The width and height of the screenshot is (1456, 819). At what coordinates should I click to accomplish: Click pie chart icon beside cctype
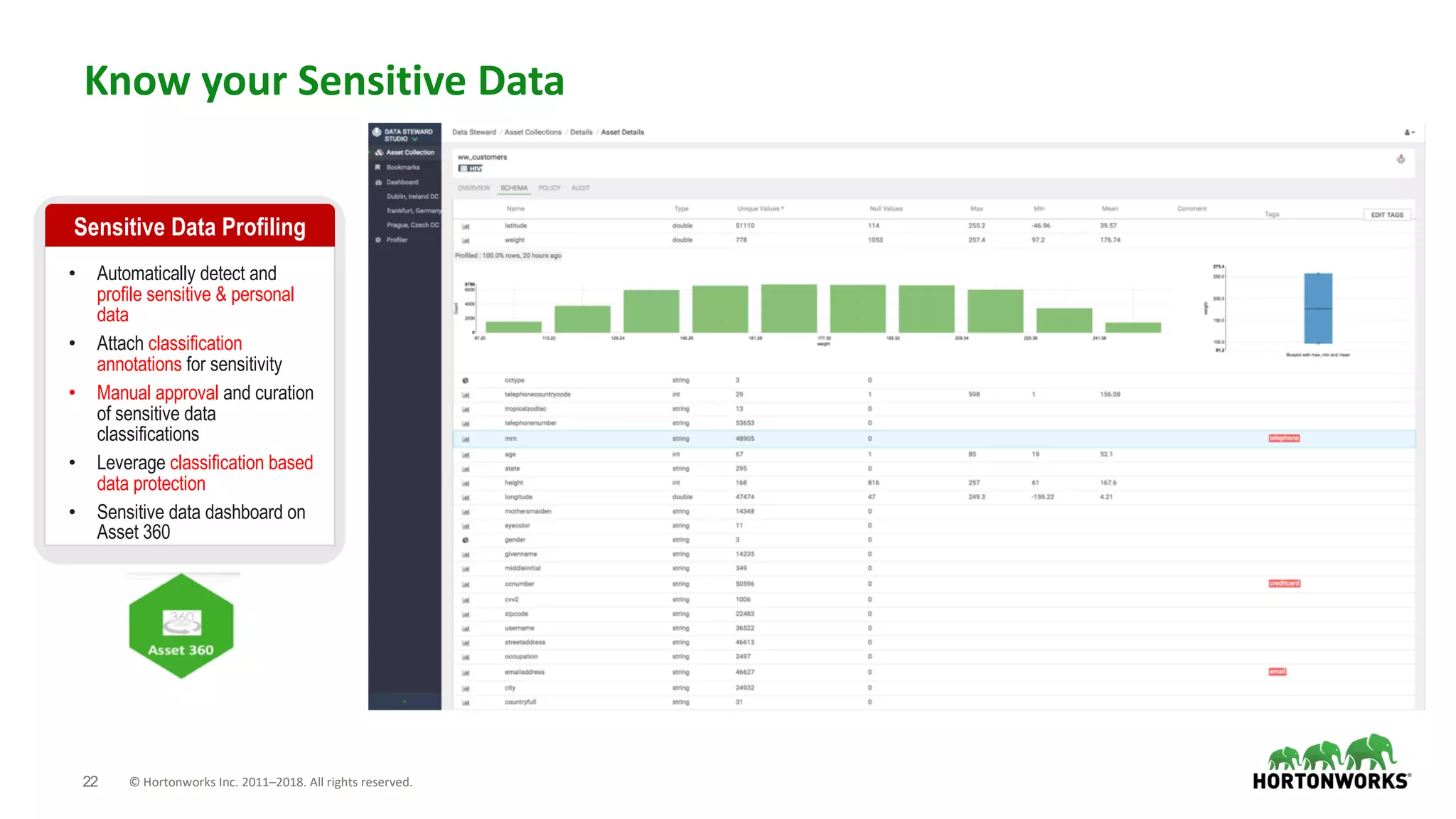[x=466, y=380]
